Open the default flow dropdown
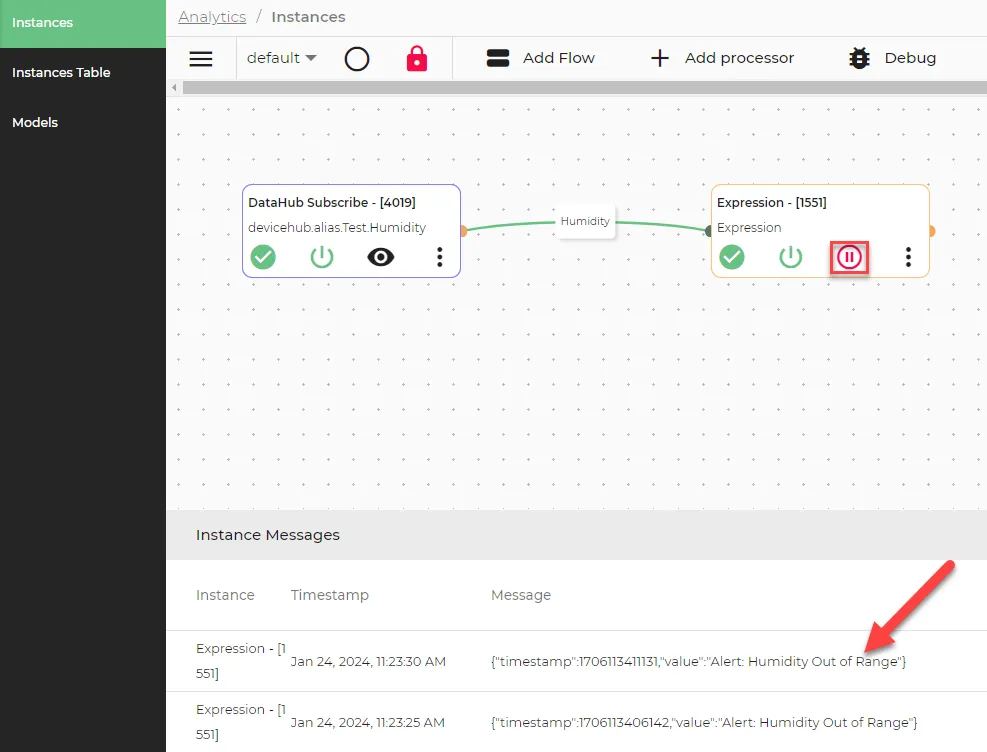The width and height of the screenshot is (987, 752). 281,58
